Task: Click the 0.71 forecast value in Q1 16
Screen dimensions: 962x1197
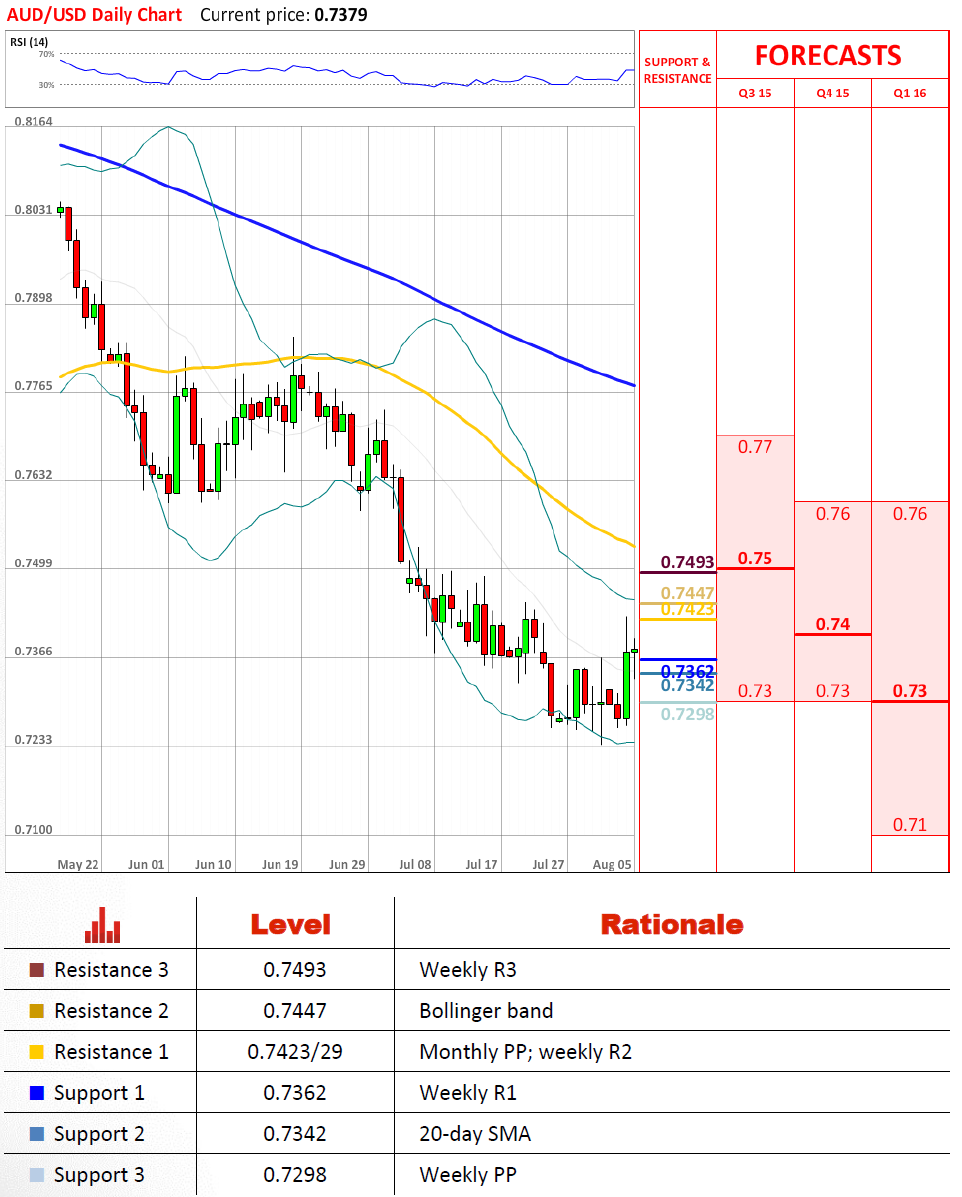Action: [909, 825]
